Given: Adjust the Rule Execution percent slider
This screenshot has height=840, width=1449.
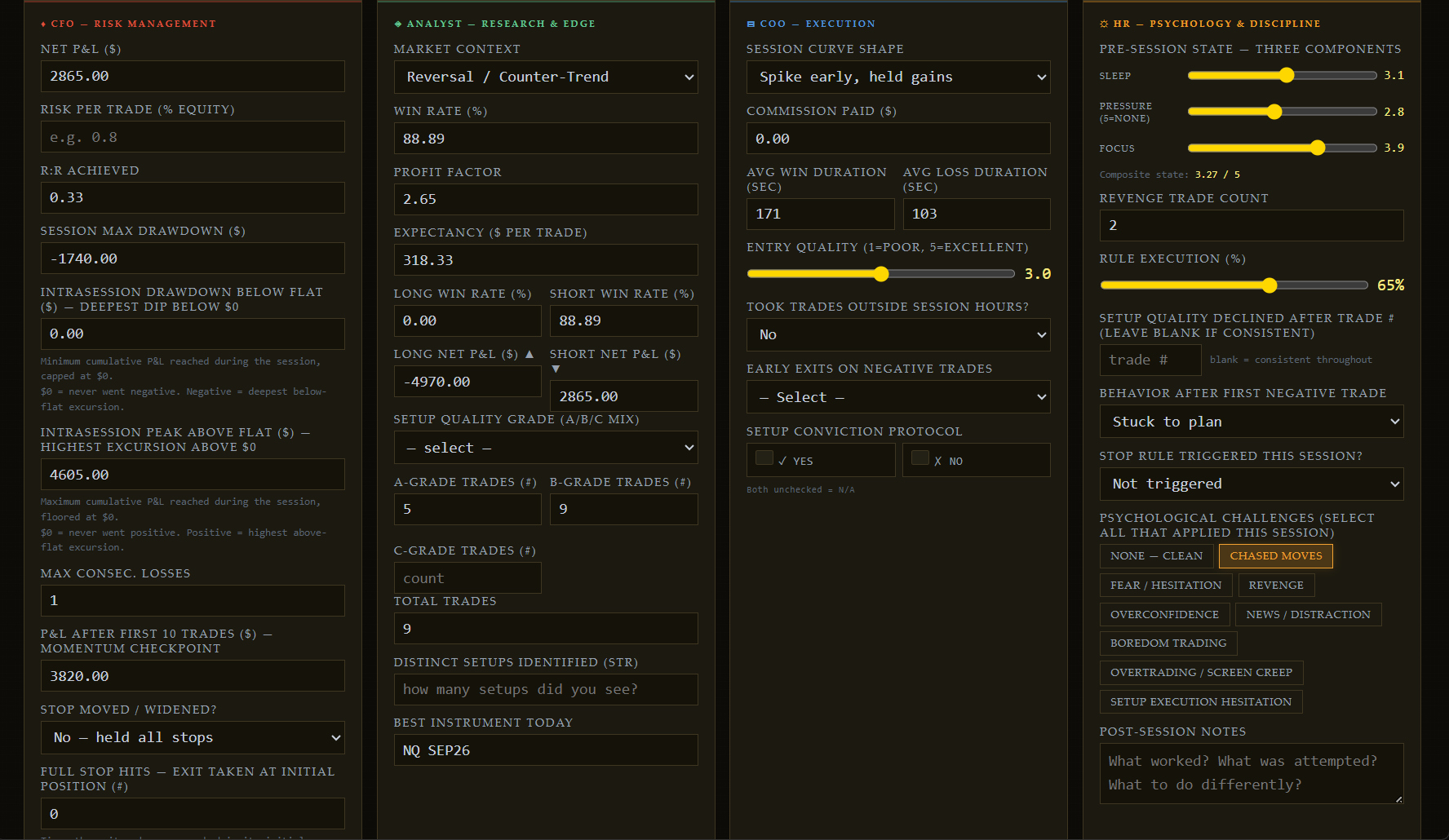Looking at the screenshot, I should [1234, 285].
